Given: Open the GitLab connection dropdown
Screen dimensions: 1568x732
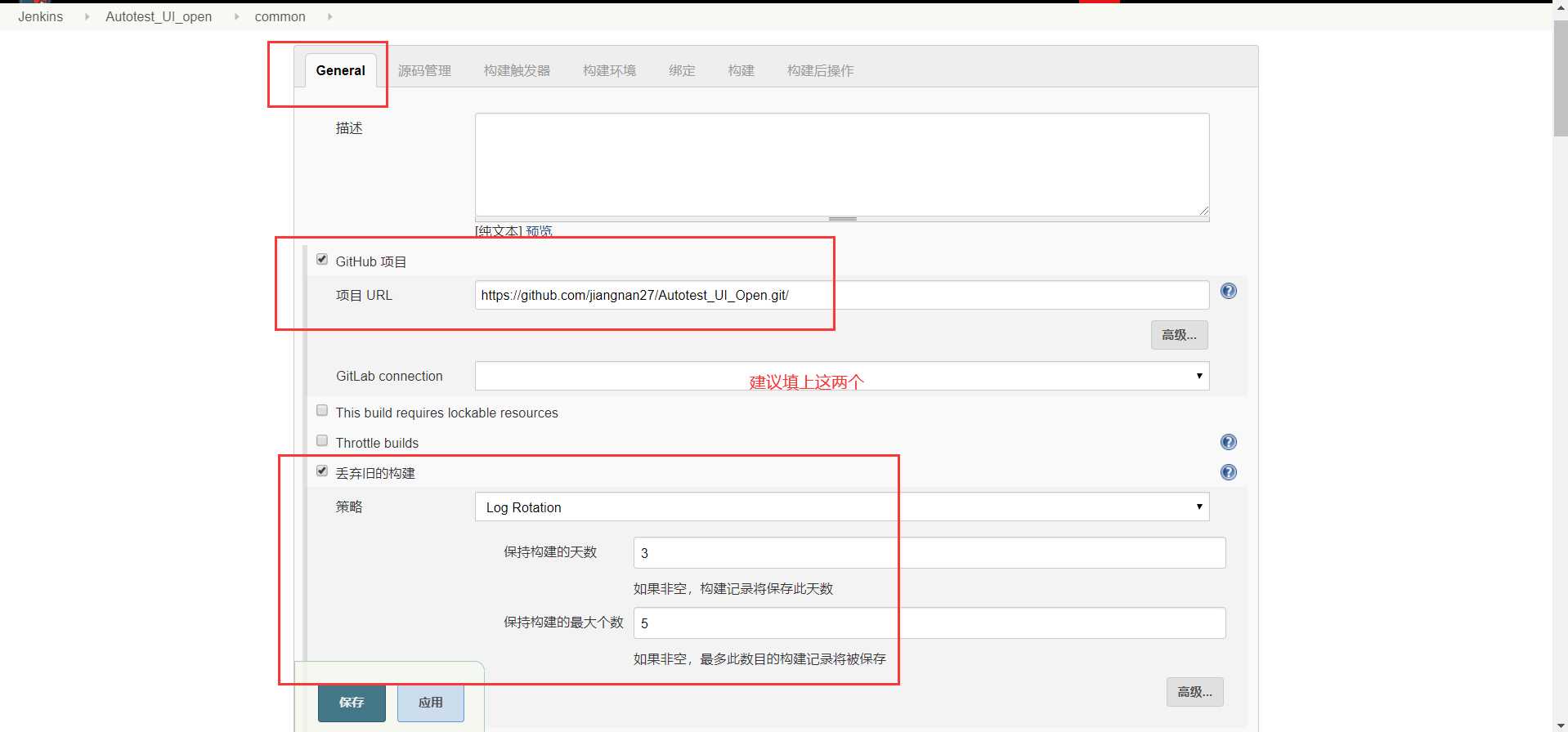Looking at the screenshot, I should (842, 376).
